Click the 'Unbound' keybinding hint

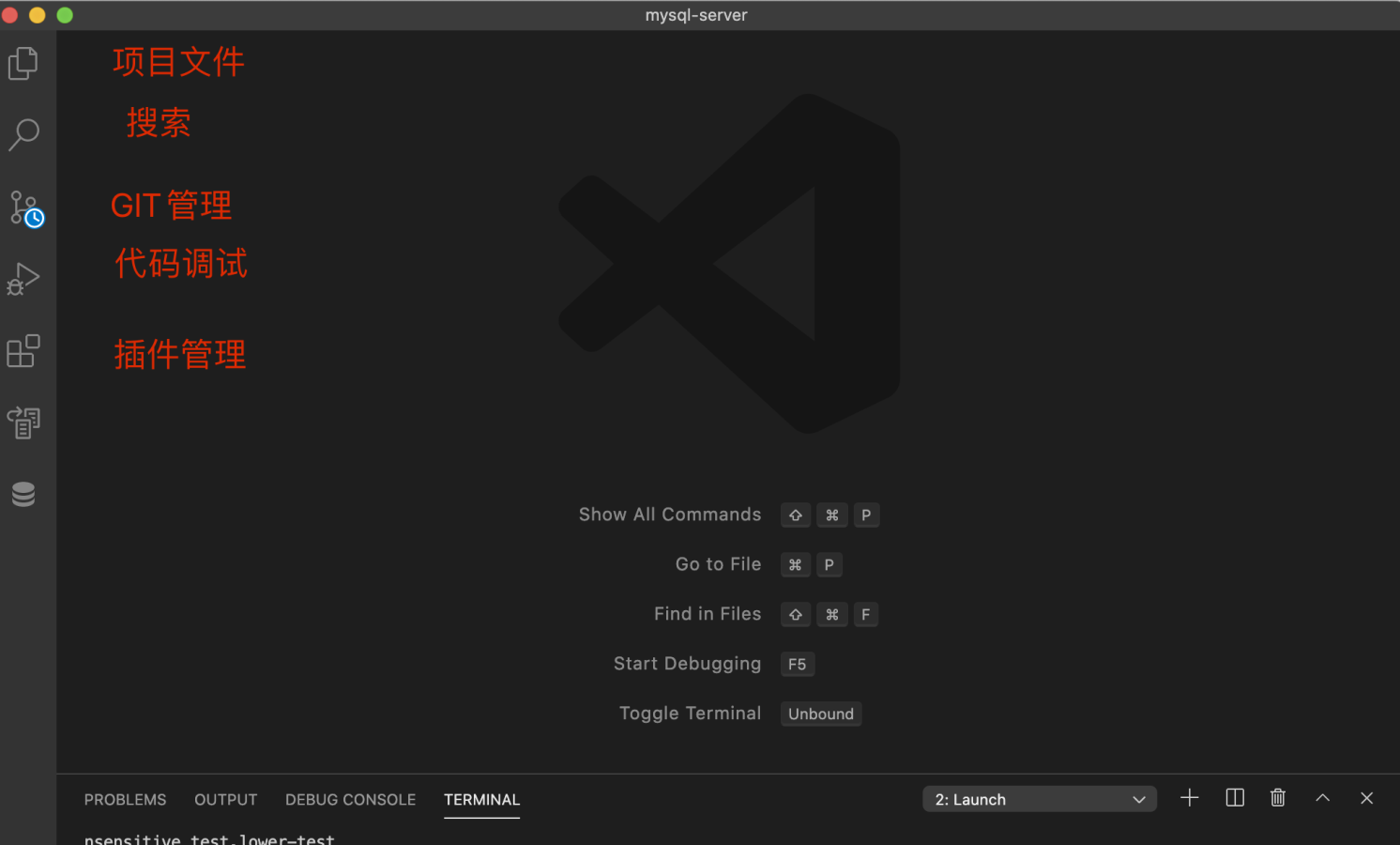[x=821, y=714]
